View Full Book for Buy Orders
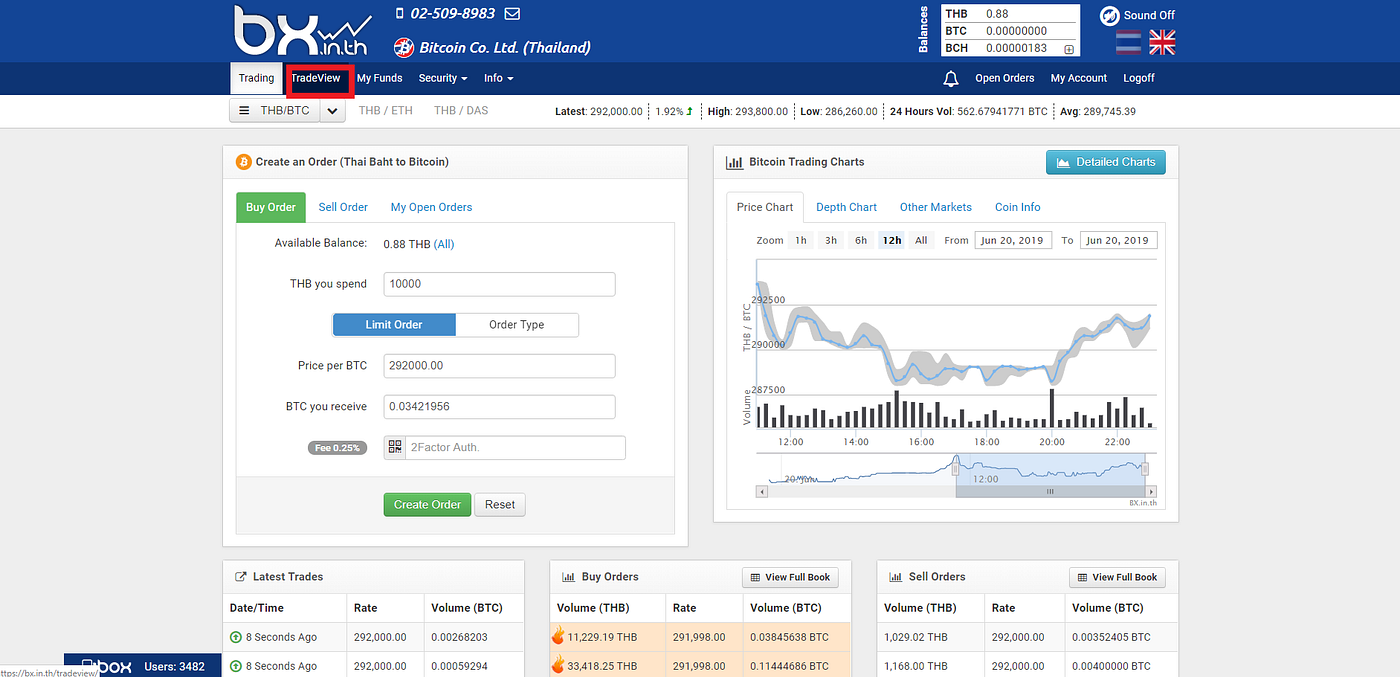Viewport: 1400px width, 677px height. click(790, 577)
